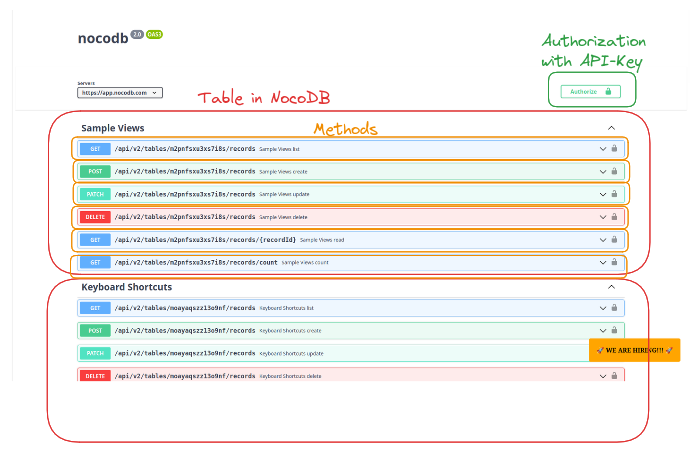Click GET badge of Sample Views list
Screen dimensions: 699x452
pos(95,149)
